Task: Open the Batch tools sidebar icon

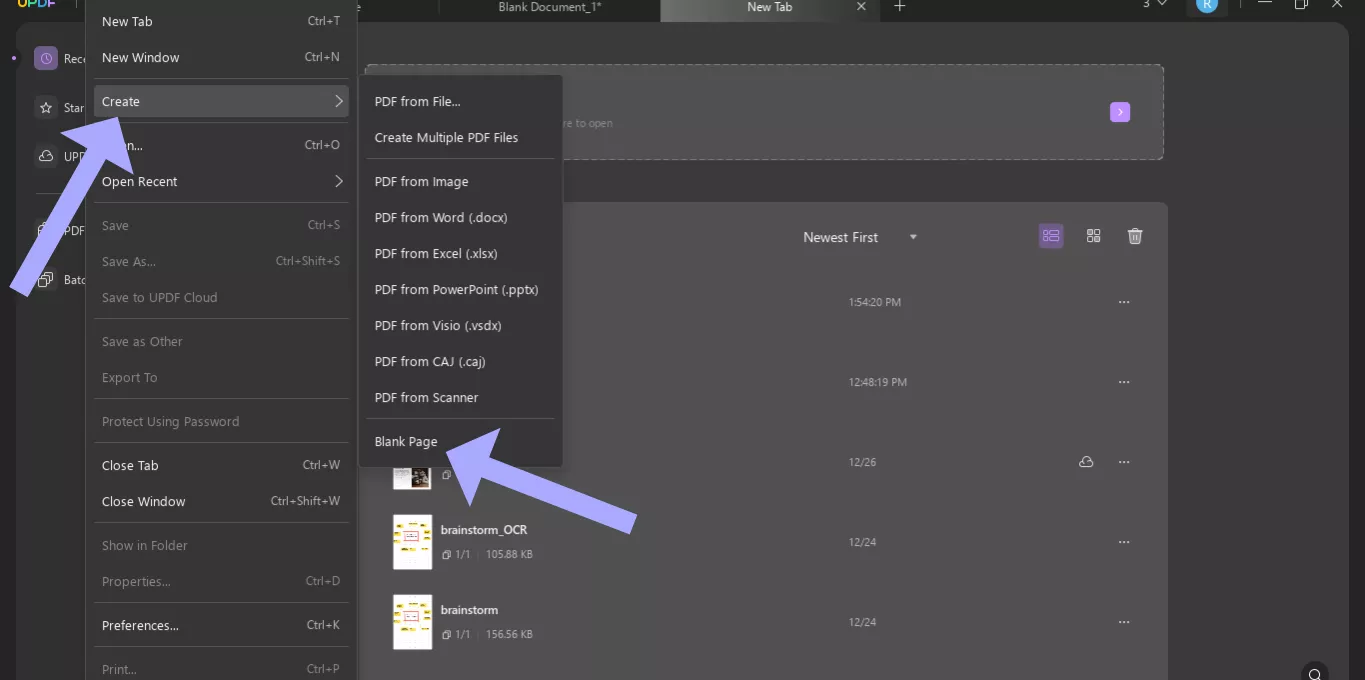Action: 46,280
